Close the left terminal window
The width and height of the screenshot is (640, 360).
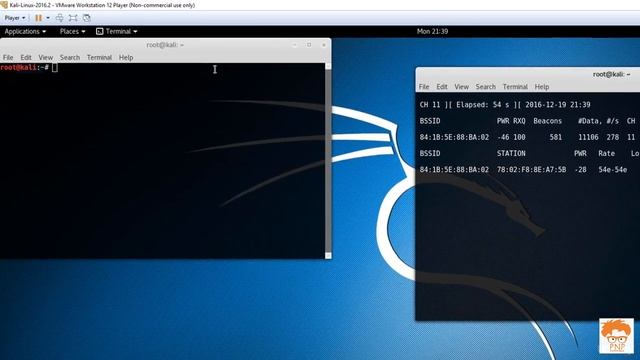tap(324, 45)
